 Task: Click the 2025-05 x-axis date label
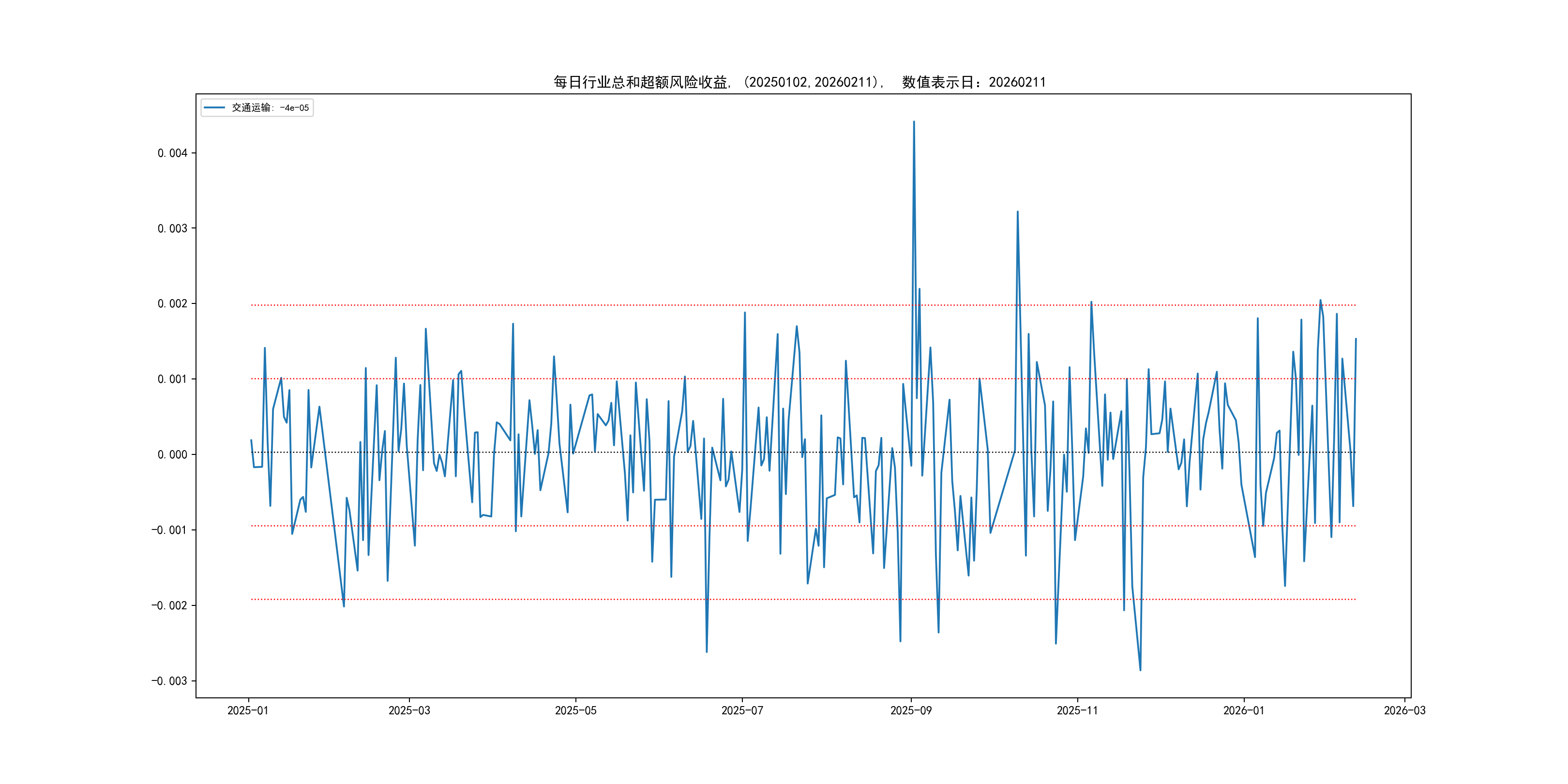tap(575, 710)
